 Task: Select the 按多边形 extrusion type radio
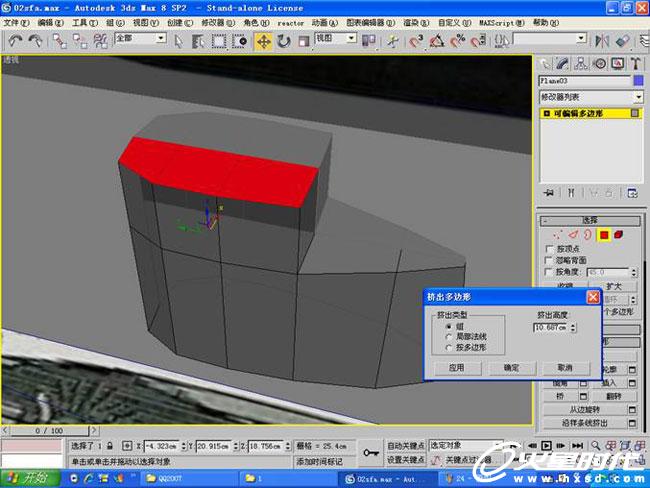tap(449, 347)
